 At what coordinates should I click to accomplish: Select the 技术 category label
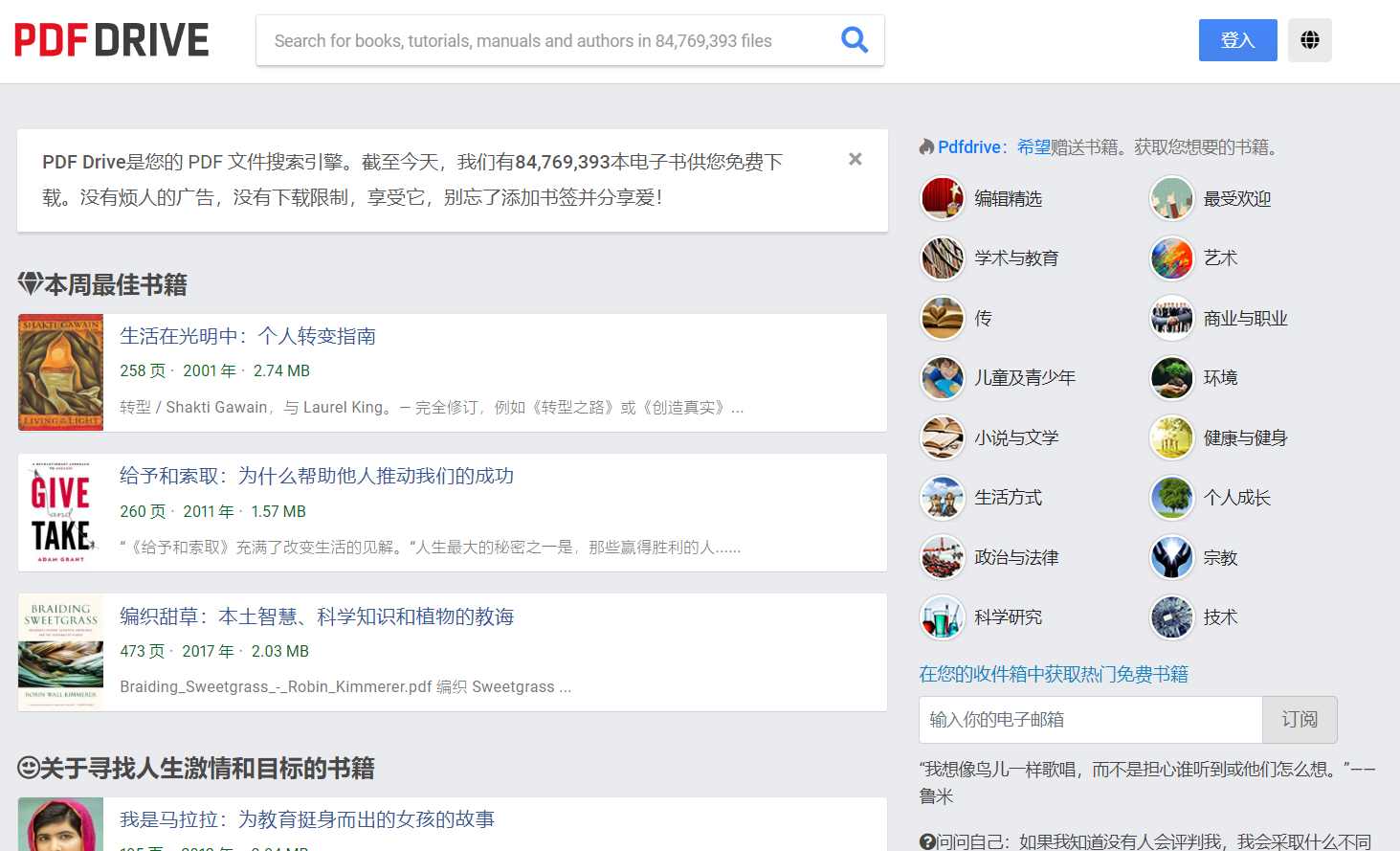1221,617
